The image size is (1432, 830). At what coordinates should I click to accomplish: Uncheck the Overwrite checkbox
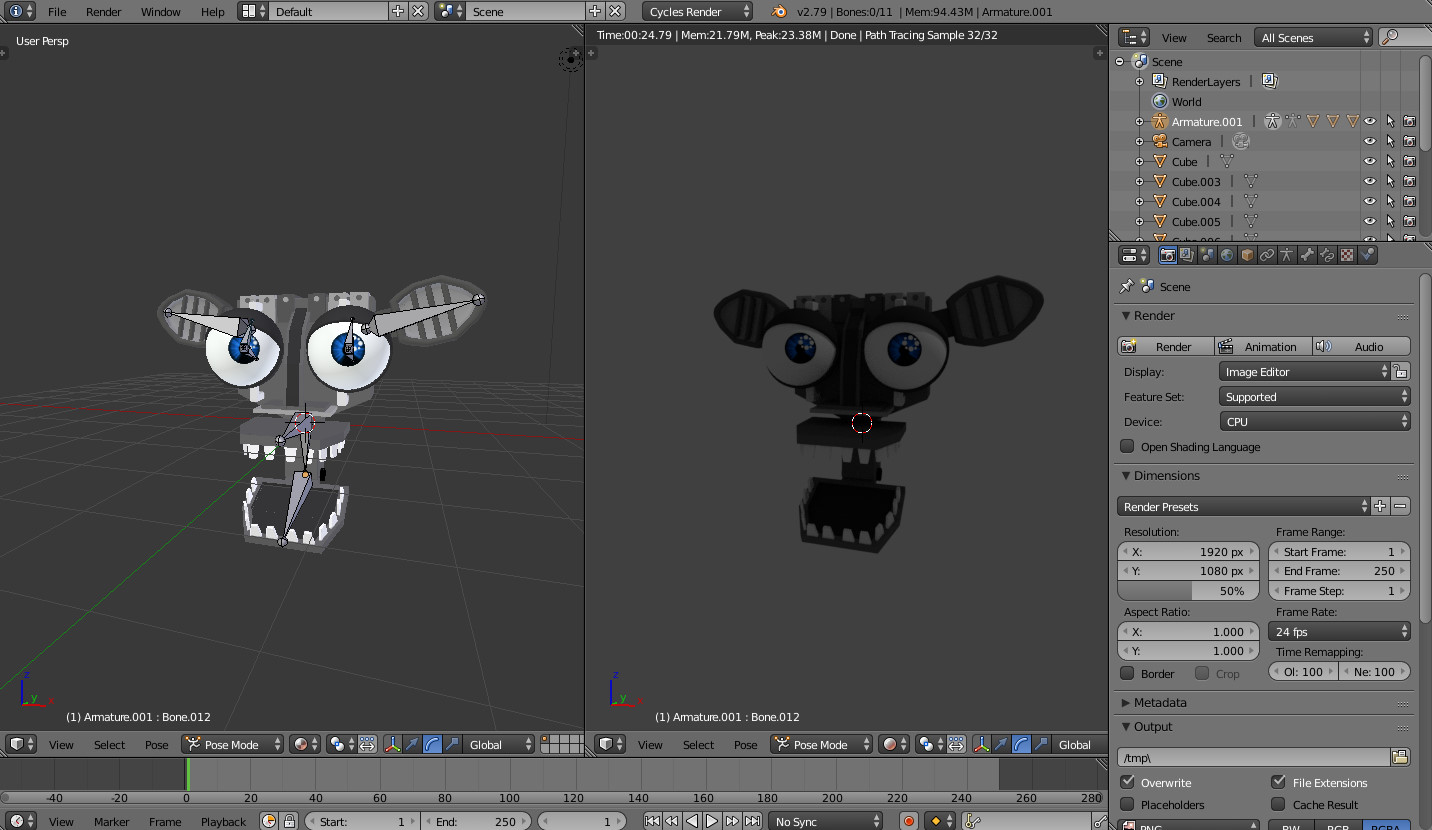(x=1128, y=782)
